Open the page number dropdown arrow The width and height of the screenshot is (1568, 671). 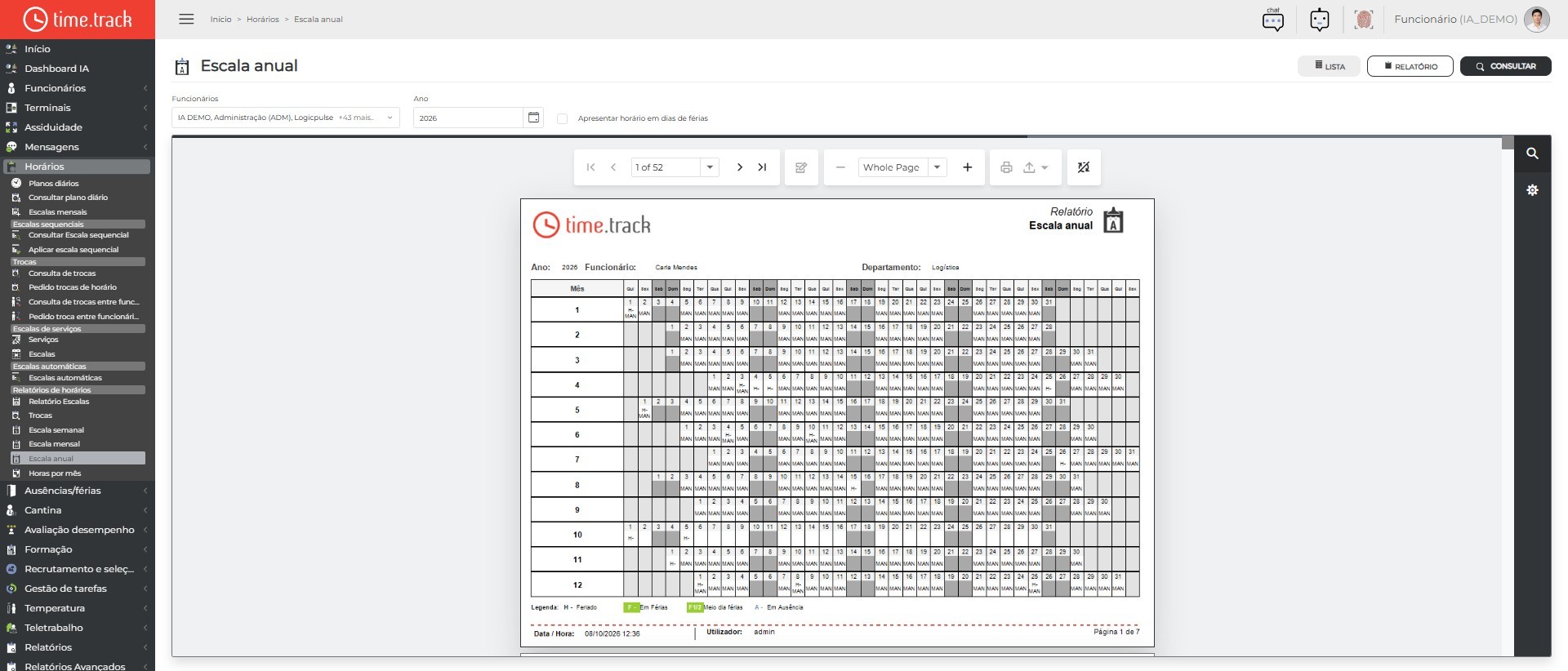tap(710, 167)
